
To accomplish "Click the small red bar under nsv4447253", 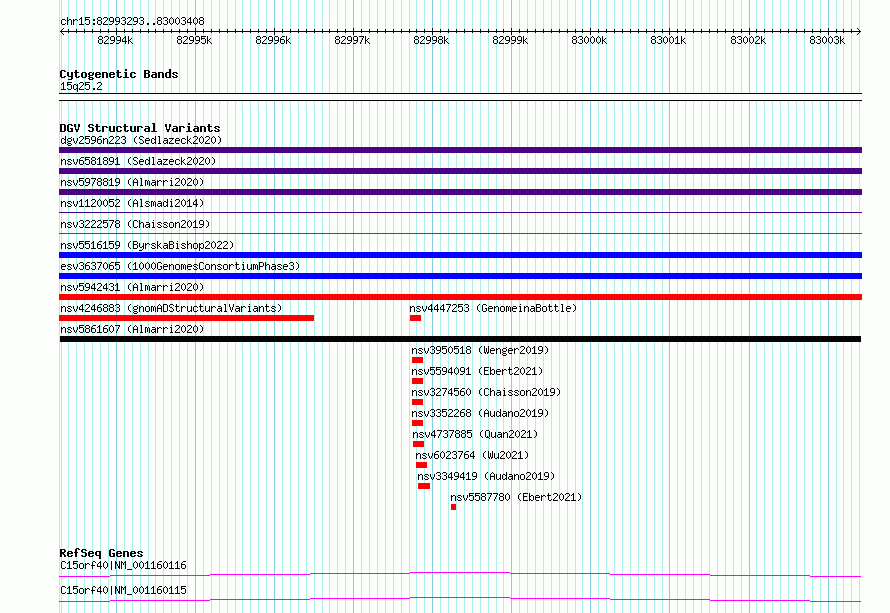I will 415,318.
